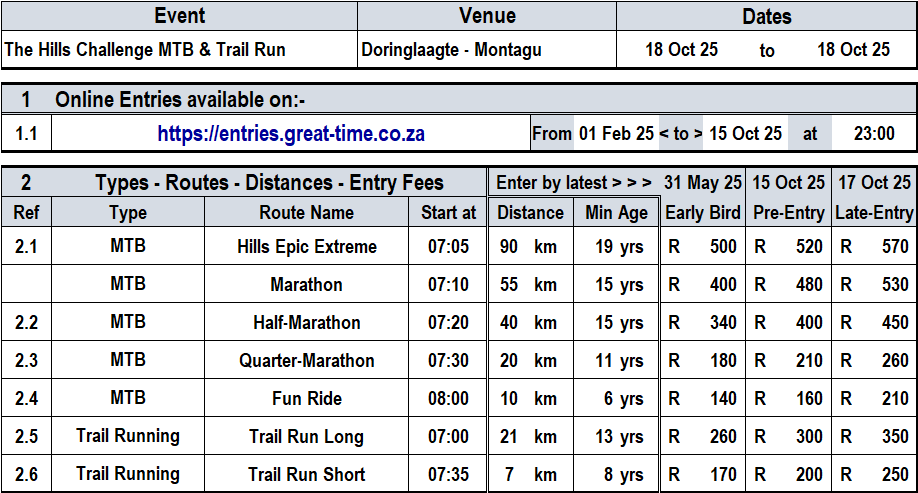
Task: Click the 15 Oct 25 entry closing date
Action: point(745,134)
